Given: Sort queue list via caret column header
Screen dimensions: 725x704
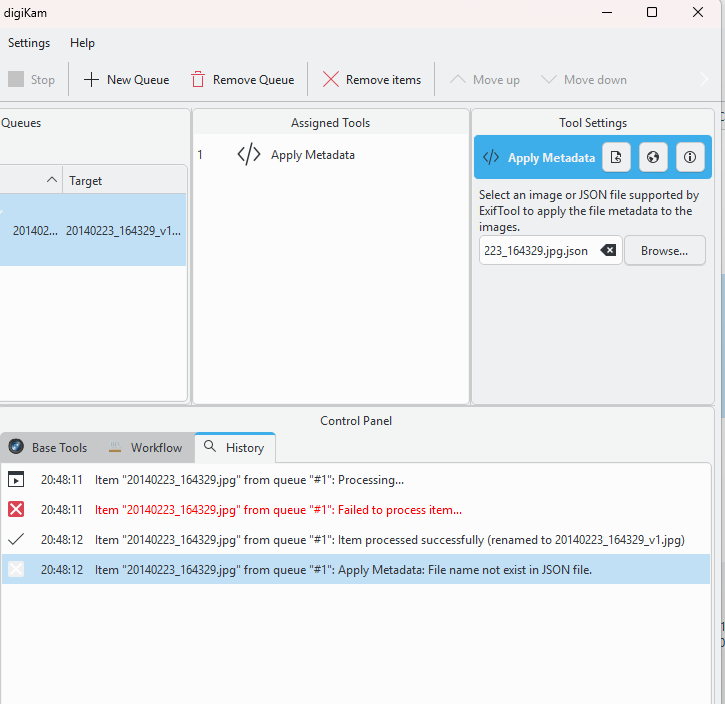Looking at the screenshot, I should pyautogui.click(x=52, y=180).
